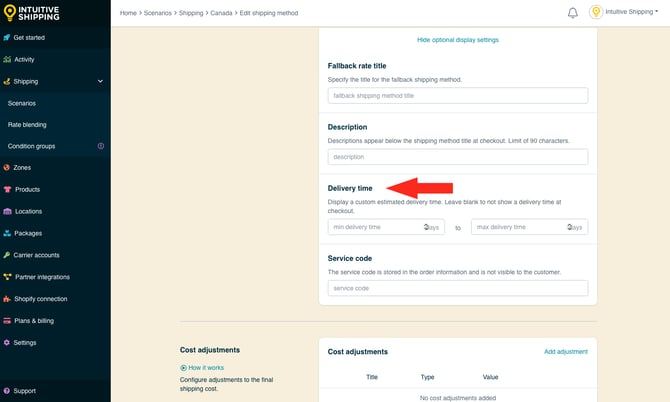Click the Packages boxes icon

click(x=7, y=233)
